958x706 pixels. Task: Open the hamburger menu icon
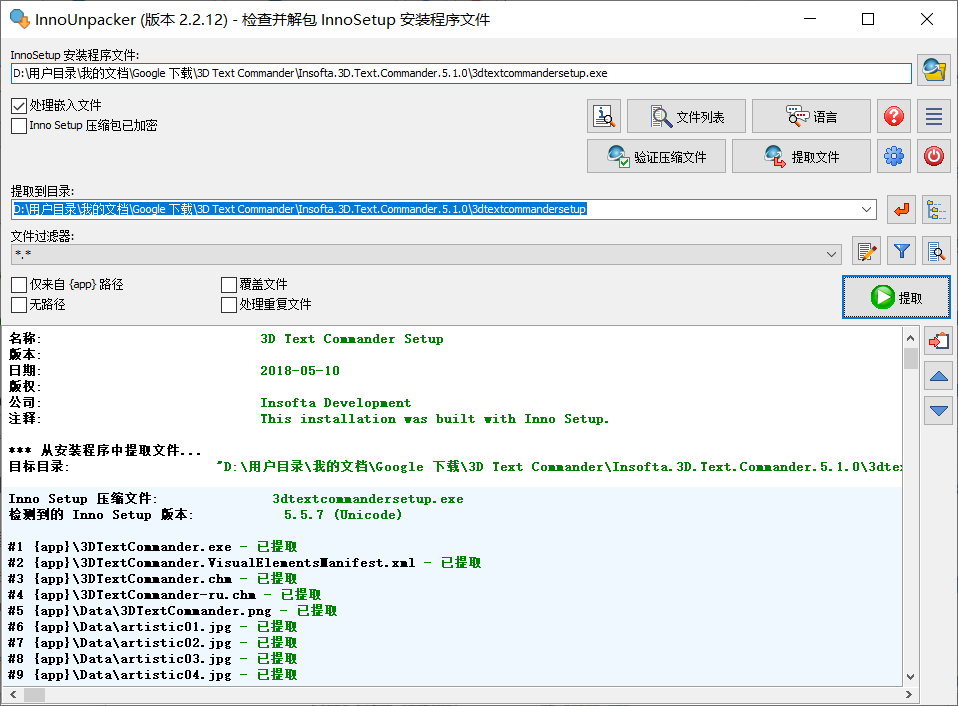click(934, 116)
